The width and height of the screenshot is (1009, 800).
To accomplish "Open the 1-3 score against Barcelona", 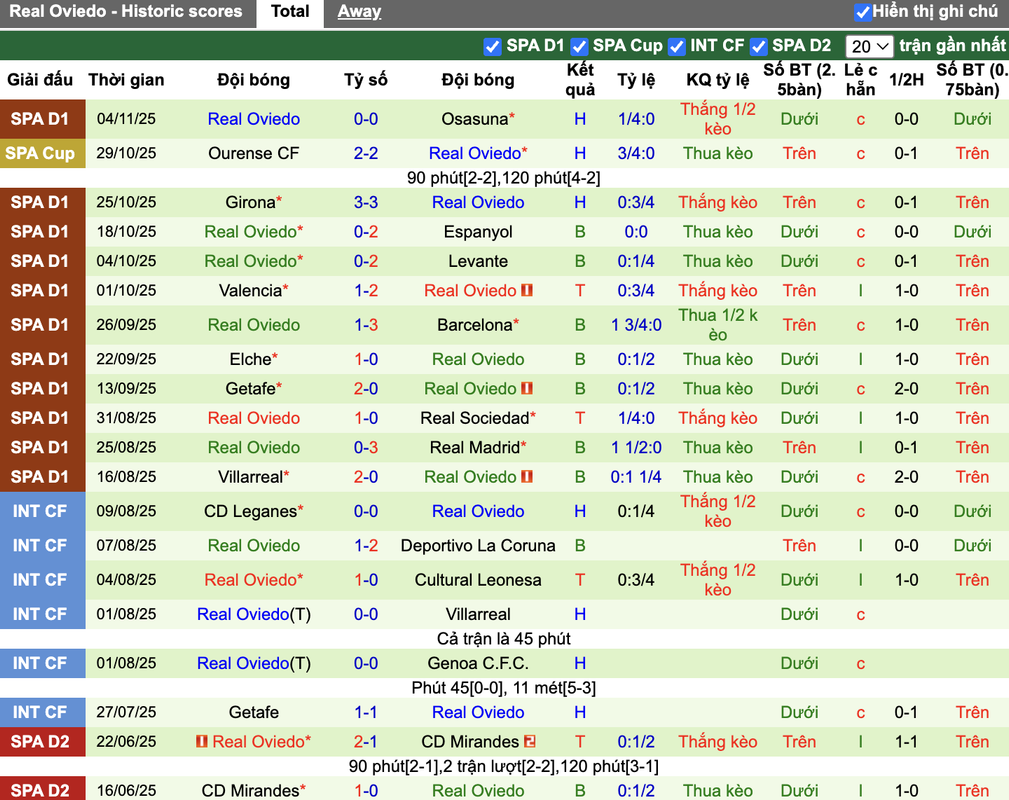I will 366,325.
